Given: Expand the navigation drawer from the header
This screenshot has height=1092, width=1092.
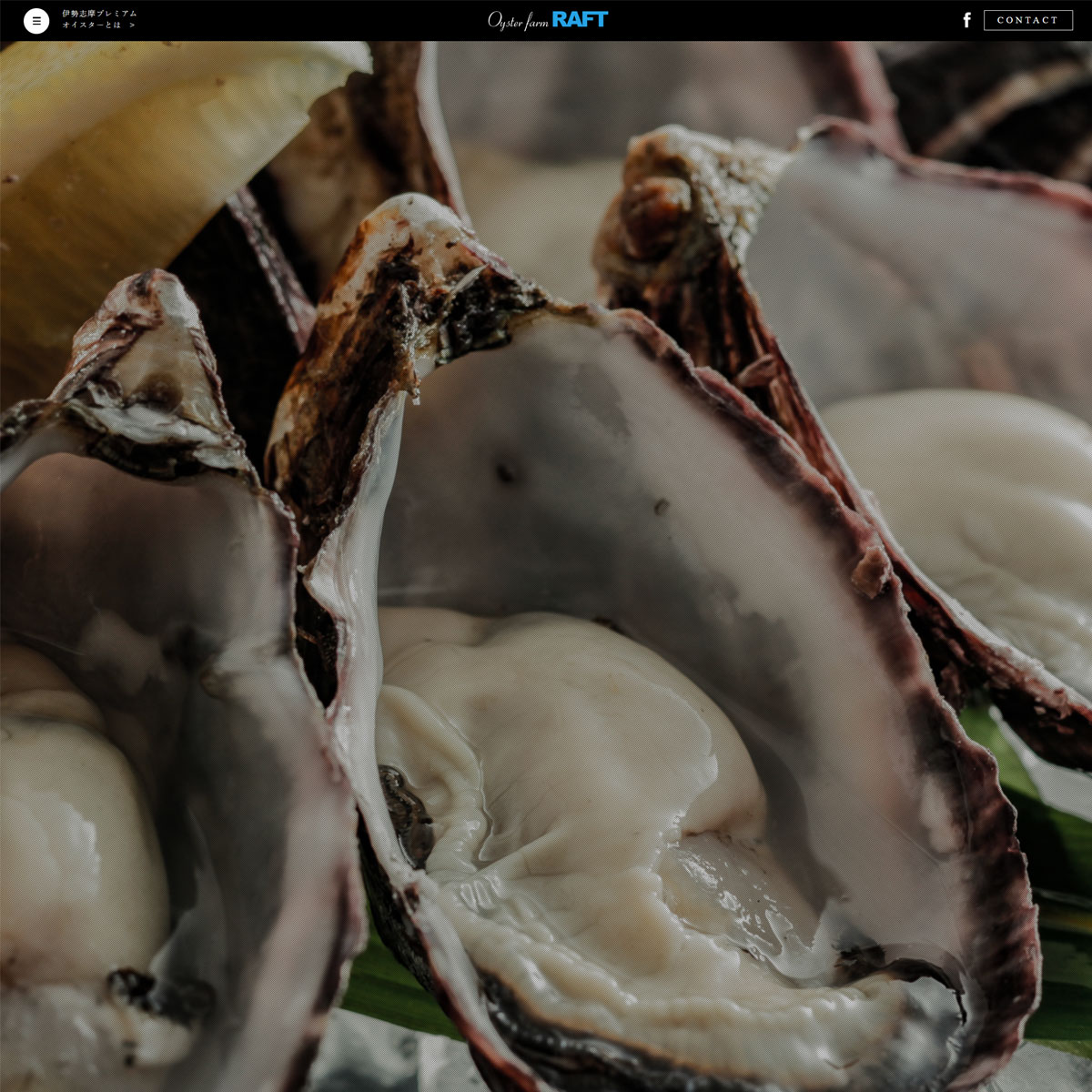Looking at the screenshot, I should (36, 20).
